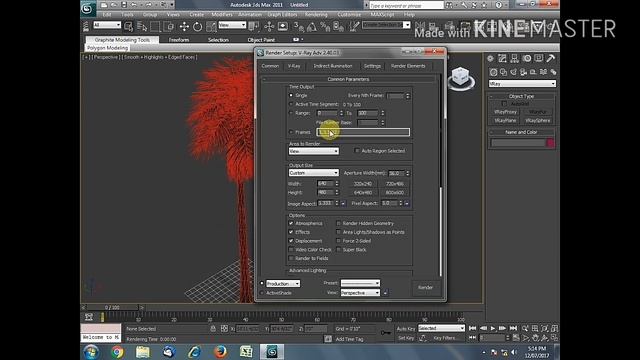Toggle the Percent Snap icon
Screen dimensions: 640x360
point(325,27)
